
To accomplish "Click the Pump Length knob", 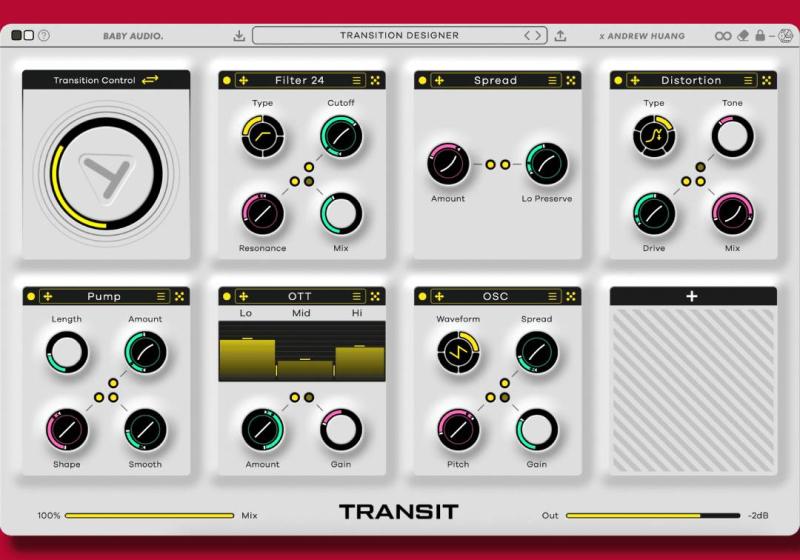I will click(67, 352).
